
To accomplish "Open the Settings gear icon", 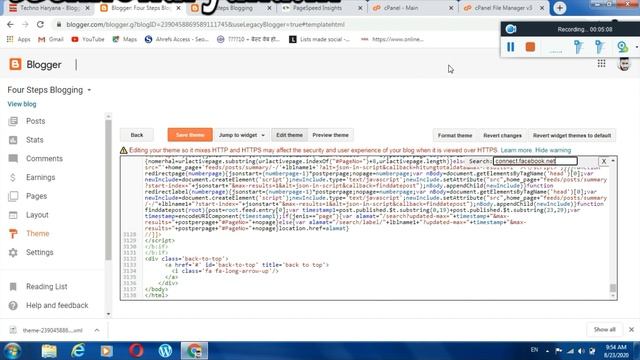I will (x=13, y=252).
